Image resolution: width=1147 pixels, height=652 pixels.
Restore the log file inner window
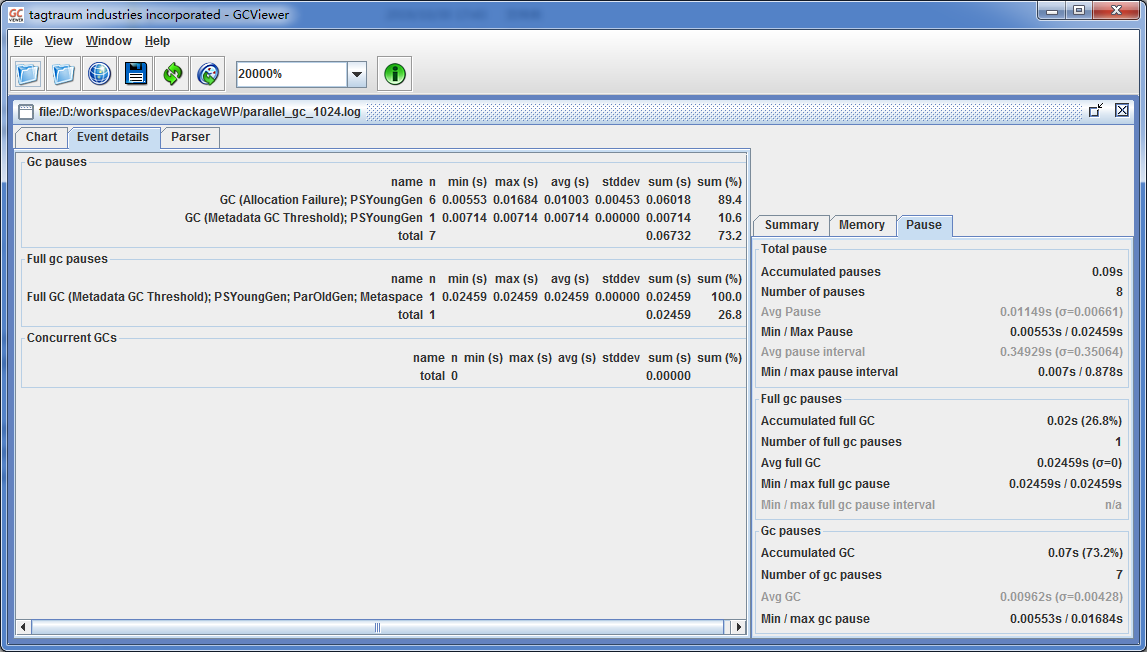(x=1096, y=110)
